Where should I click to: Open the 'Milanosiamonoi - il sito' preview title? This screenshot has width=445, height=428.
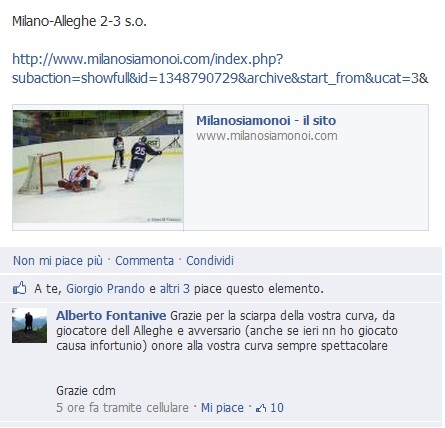(x=266, y=120)
